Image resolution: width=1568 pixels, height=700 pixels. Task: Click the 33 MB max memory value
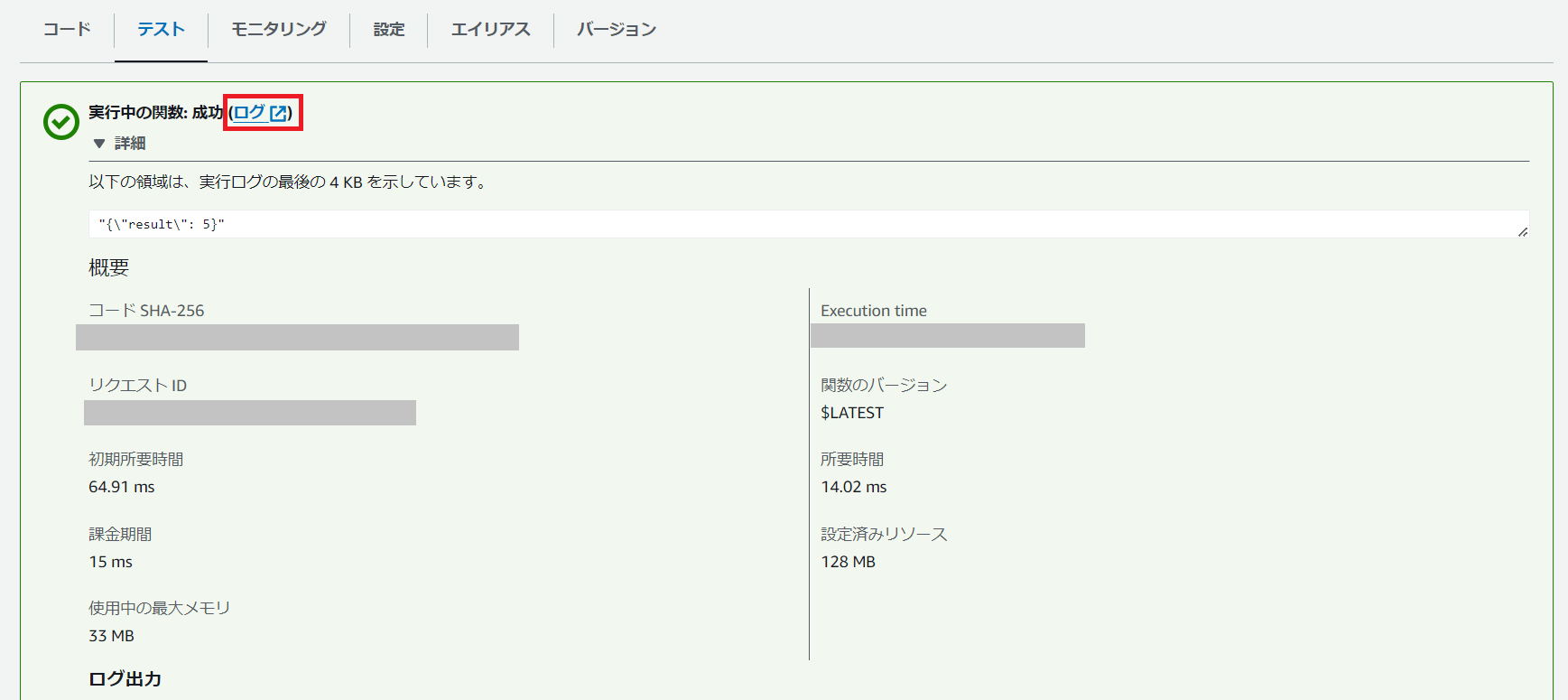(111, 636)
